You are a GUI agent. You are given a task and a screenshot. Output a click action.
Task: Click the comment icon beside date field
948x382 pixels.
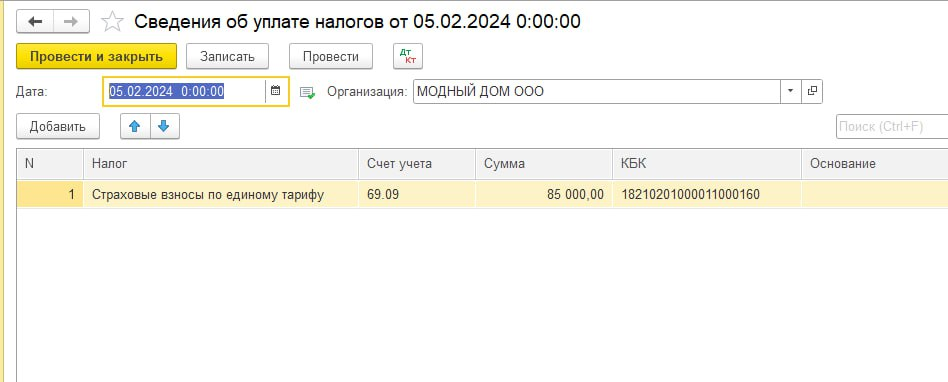(x=308, y=92)
